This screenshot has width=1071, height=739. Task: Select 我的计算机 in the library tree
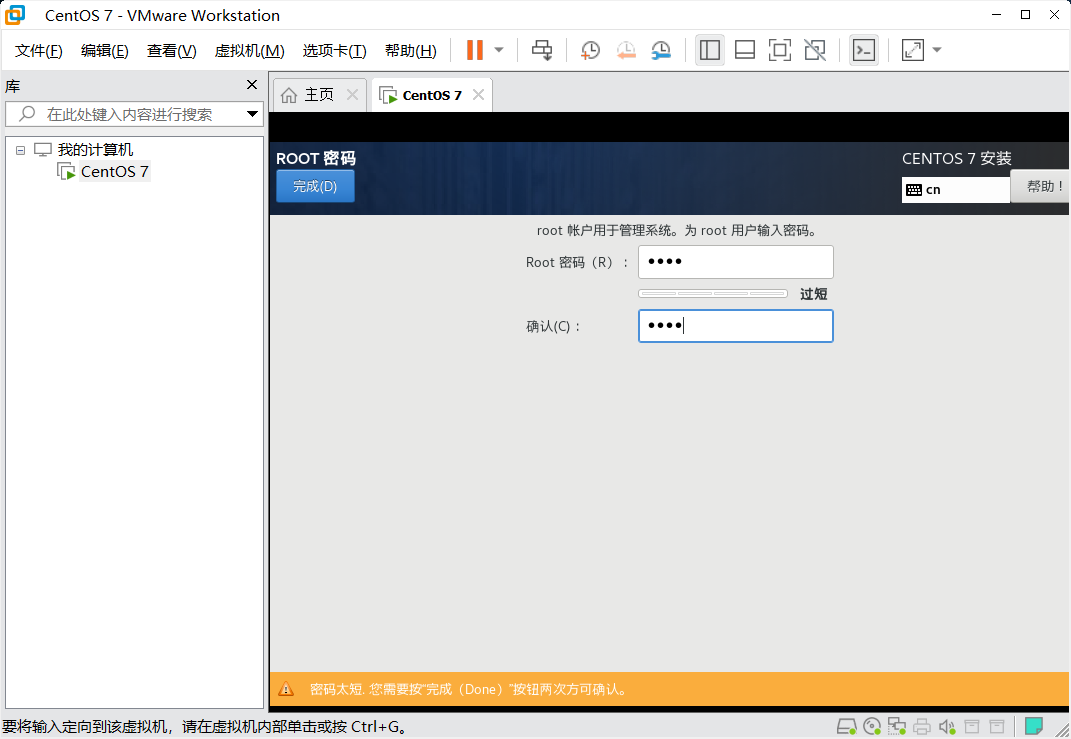click(95, 150)
